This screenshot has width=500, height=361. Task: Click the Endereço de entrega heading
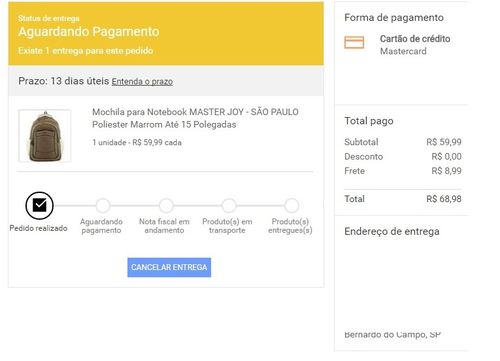pos(392,231)
